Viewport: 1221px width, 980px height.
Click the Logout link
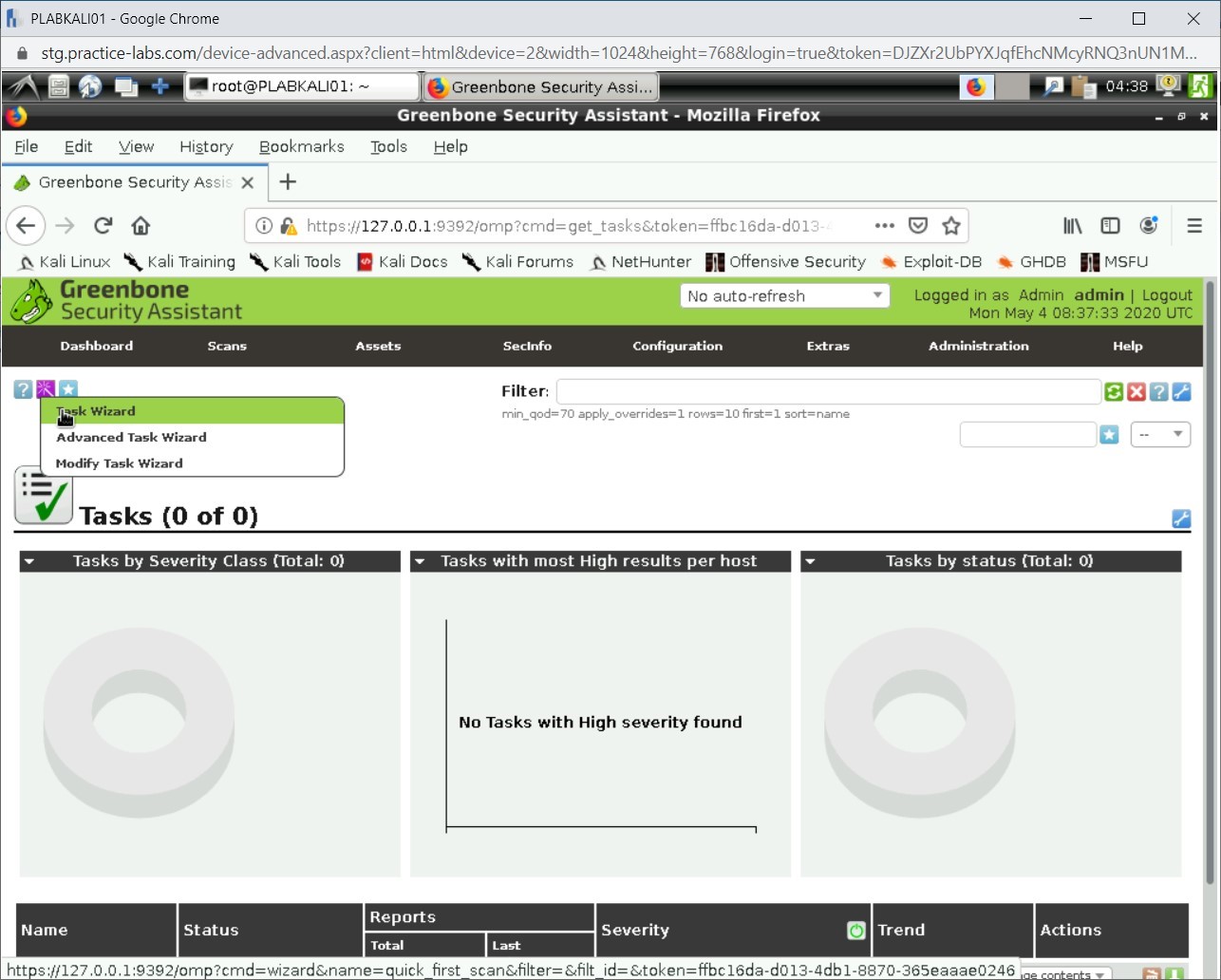tap(1167, 295)
